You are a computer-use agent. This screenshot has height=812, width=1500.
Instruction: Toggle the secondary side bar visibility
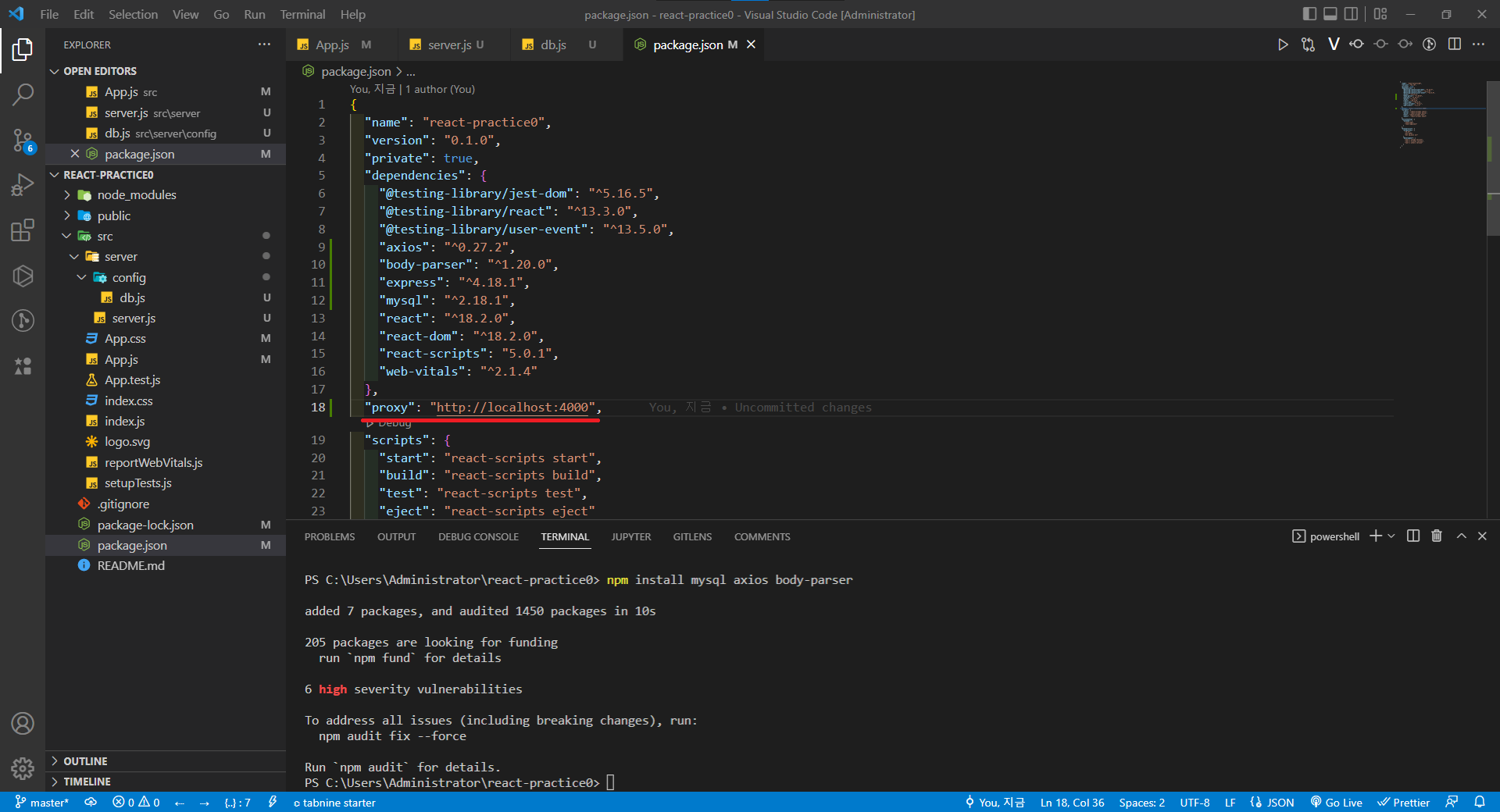[x=1351, y=14]
